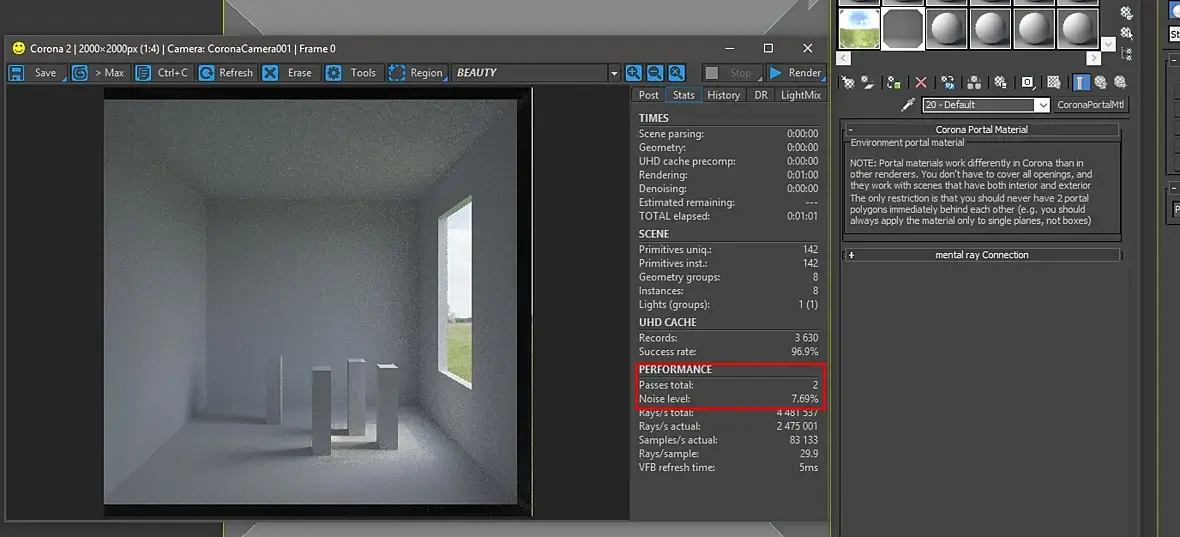The height and width of the screenshot is (537, 1180).
Task: Select the sphere slot right of the gray slot
Action: pyautogui.click(x=946, y=29)
